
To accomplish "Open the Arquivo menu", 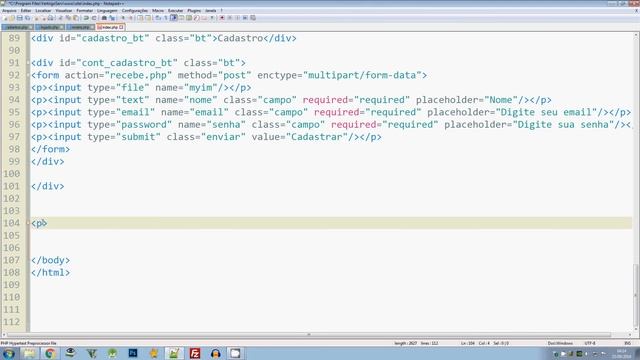I will tap(9, 11).
